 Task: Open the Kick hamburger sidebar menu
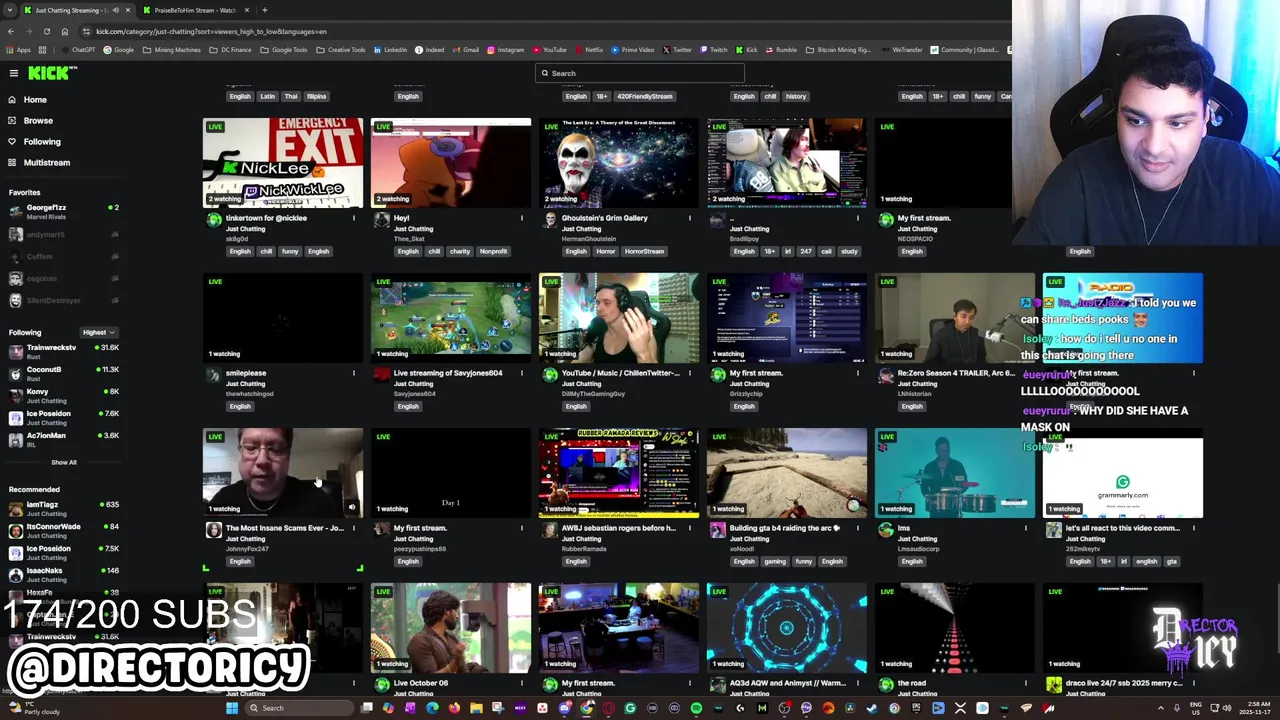click(14, 73)
